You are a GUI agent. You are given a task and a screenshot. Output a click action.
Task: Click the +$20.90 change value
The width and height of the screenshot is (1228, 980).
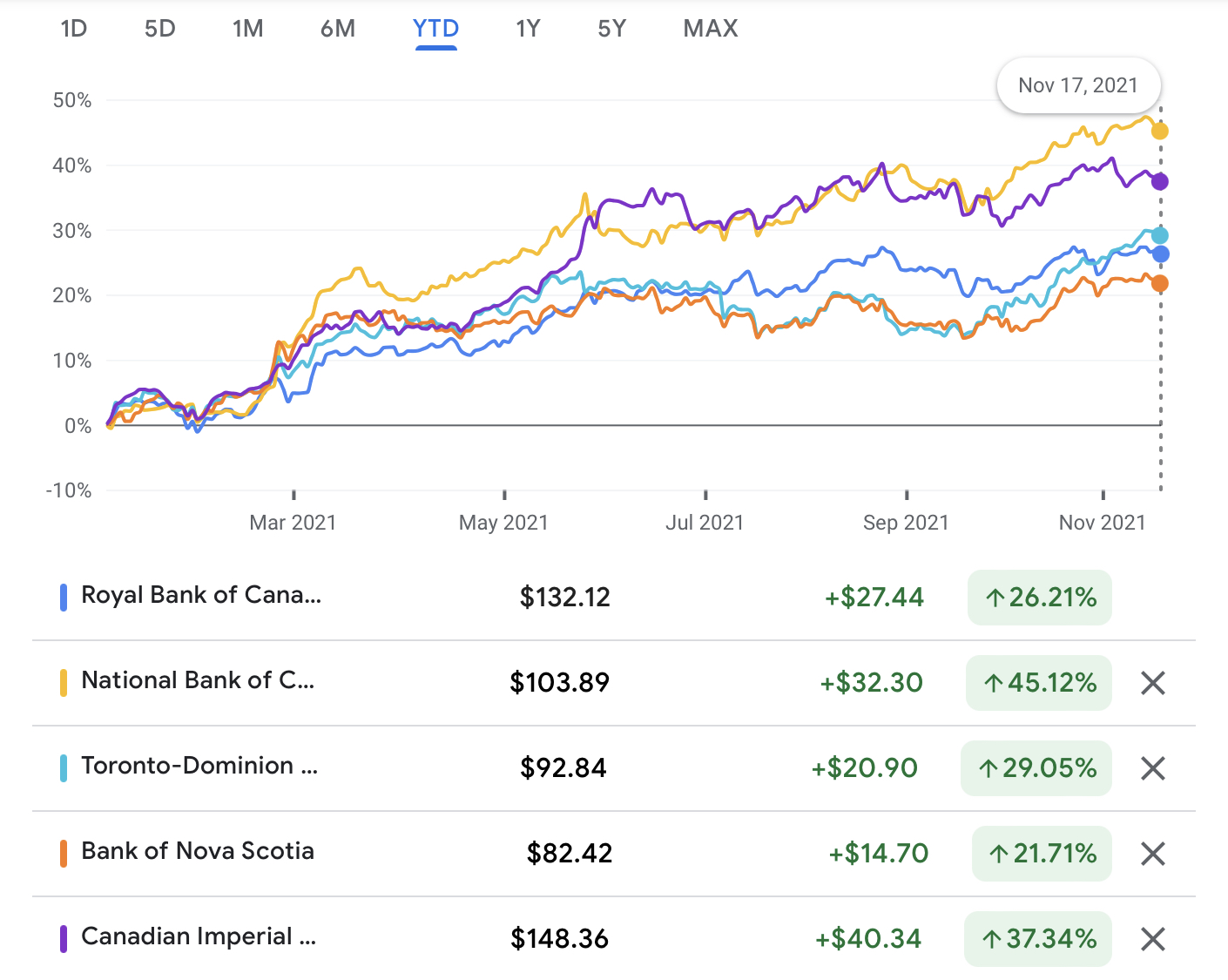click(865, 768)
